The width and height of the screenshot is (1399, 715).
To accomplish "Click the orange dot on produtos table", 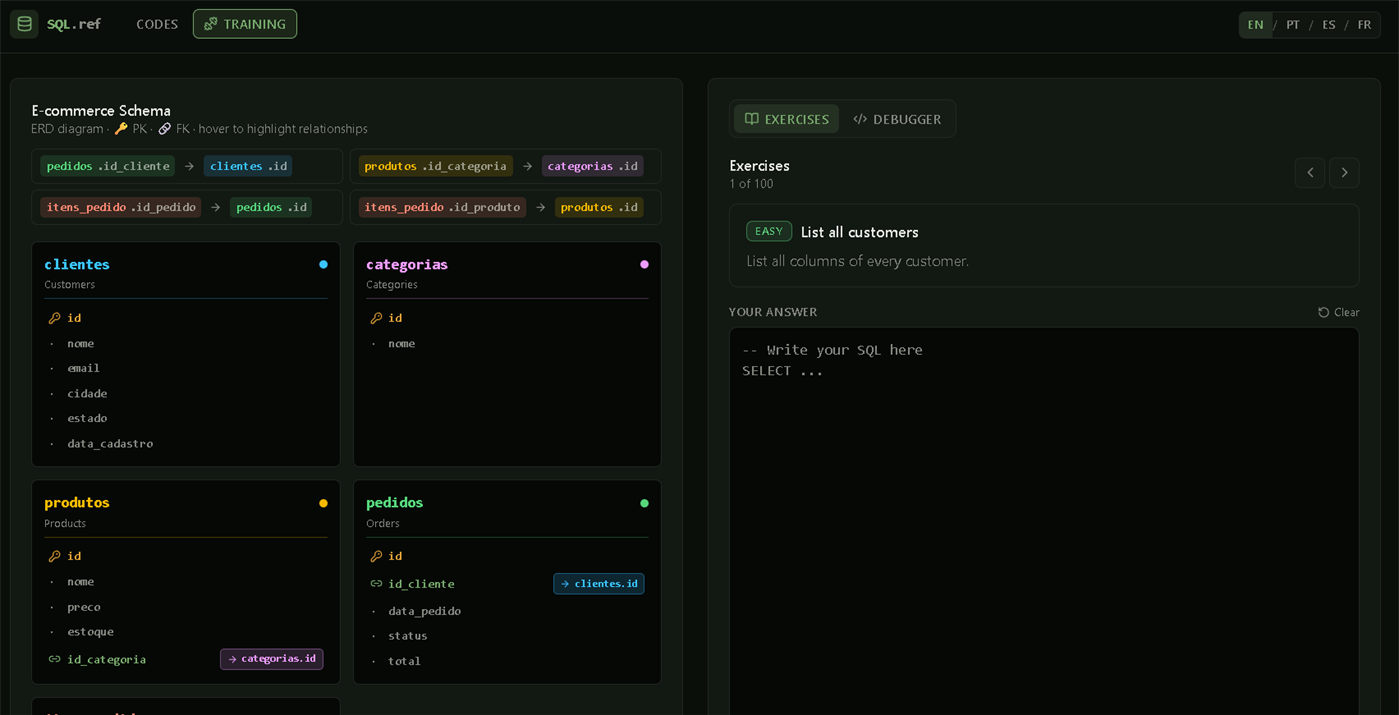I will (x=323, y=503).
